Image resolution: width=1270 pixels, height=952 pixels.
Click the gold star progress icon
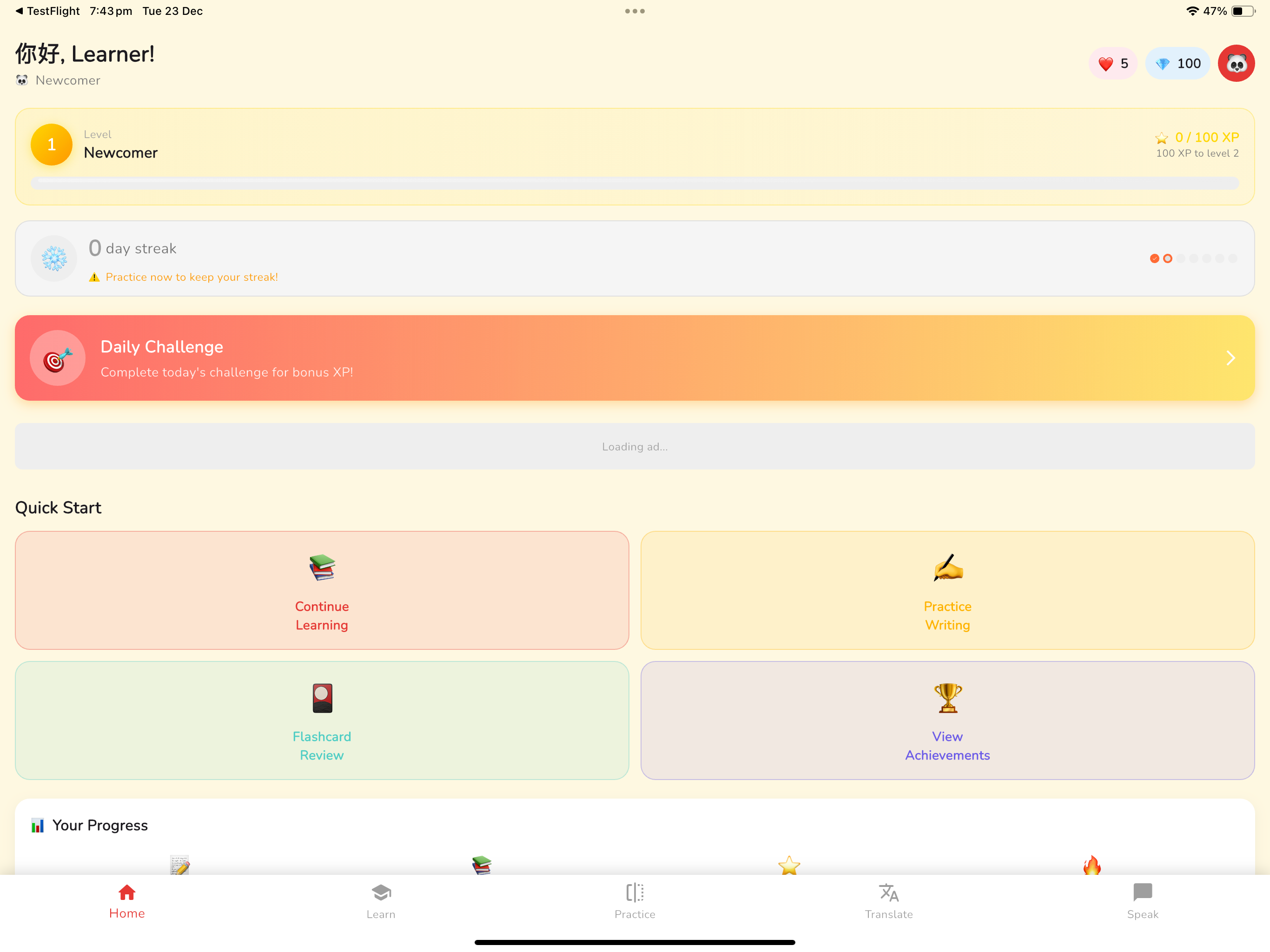(x=789, y=865)
